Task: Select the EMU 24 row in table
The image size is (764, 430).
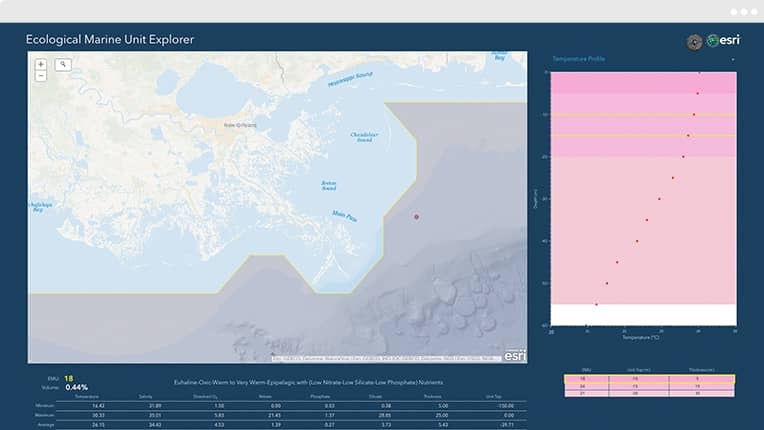Action: tap(649, 386)
